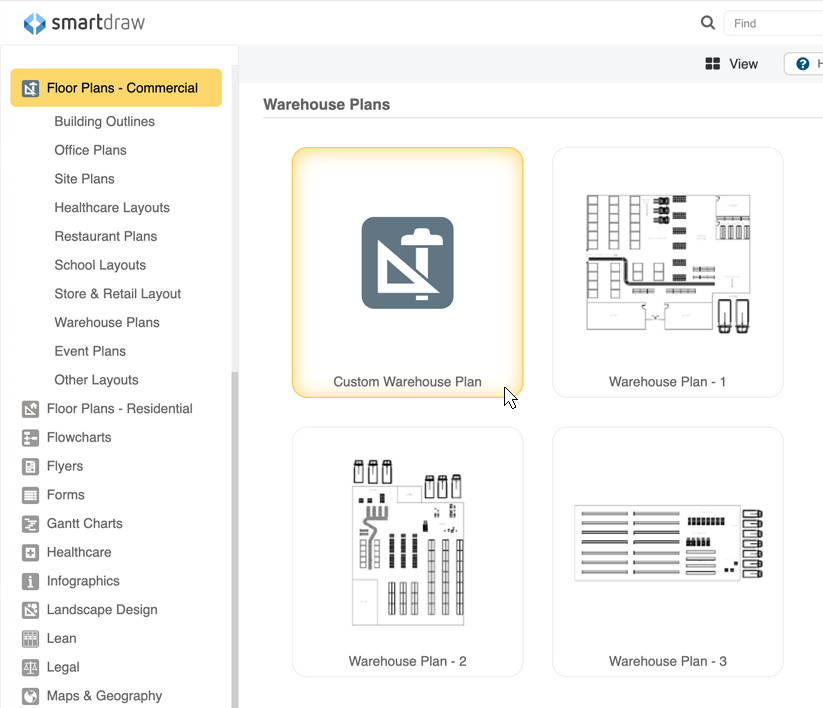Expand the Forms category
This screenshot has height=708, width=823.
point(66,495)
